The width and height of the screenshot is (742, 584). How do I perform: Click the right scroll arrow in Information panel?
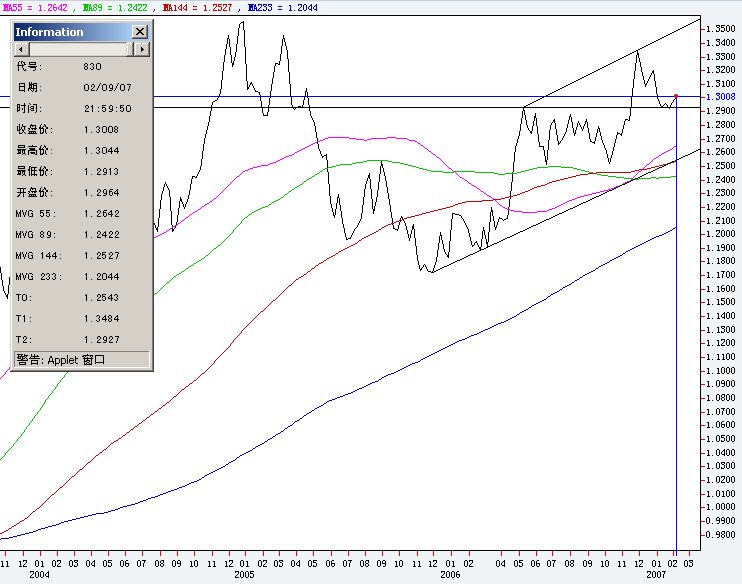click(141, 49)
